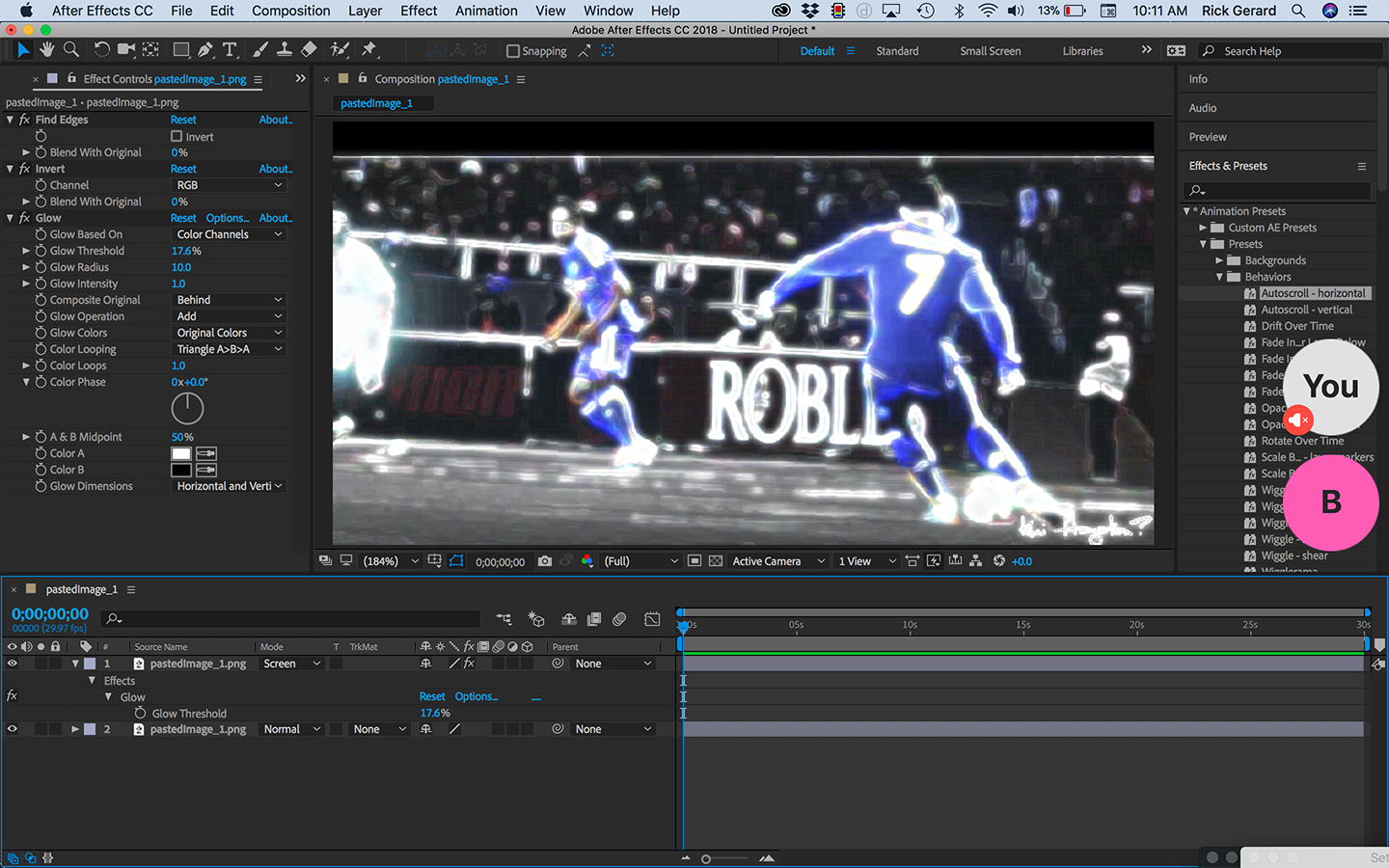Open Glow Based On dropdown
This screenshot has width=1389, height=868.
[x=230, y=234]
